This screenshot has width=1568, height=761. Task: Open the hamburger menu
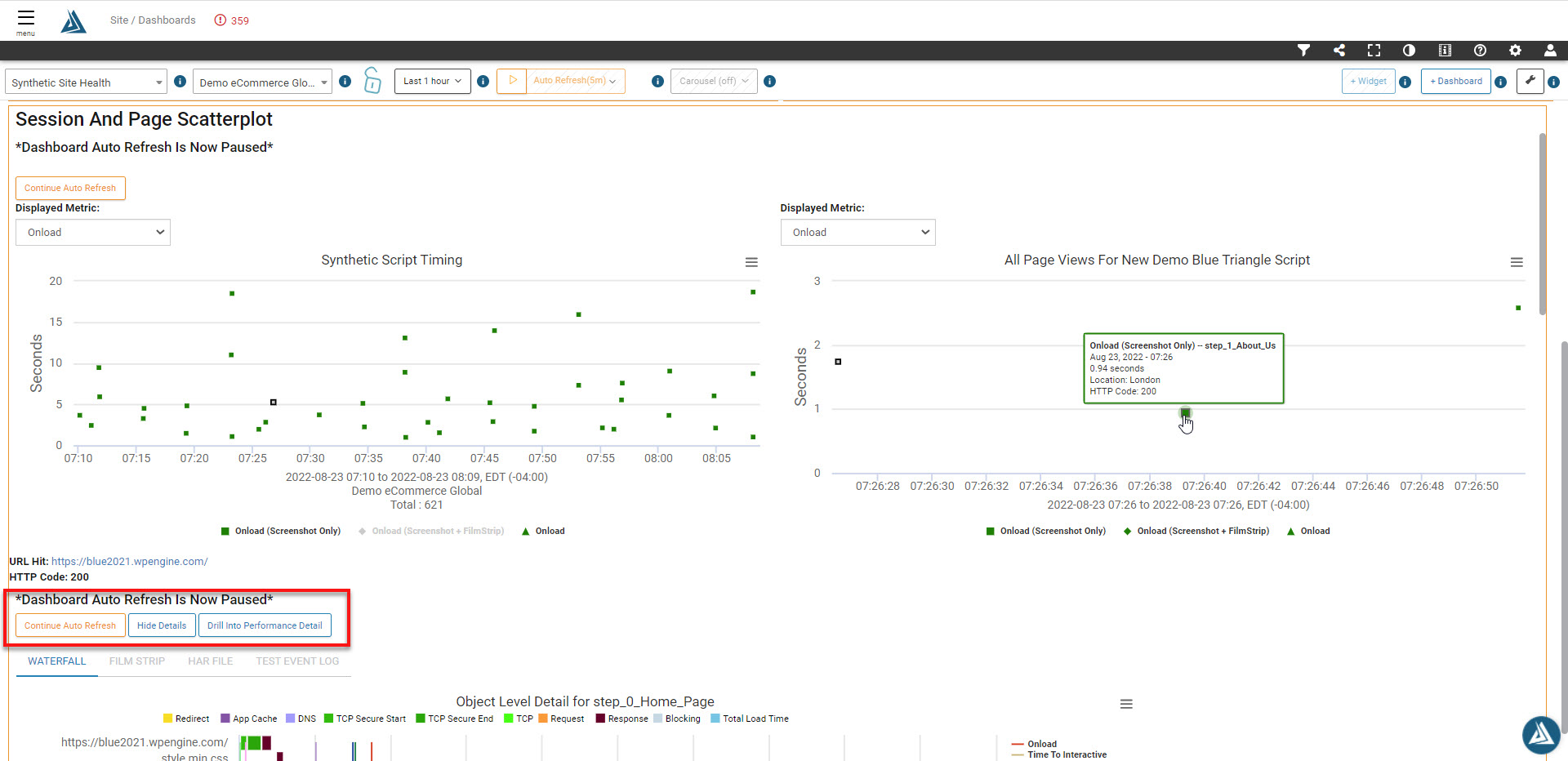[25, 21]
